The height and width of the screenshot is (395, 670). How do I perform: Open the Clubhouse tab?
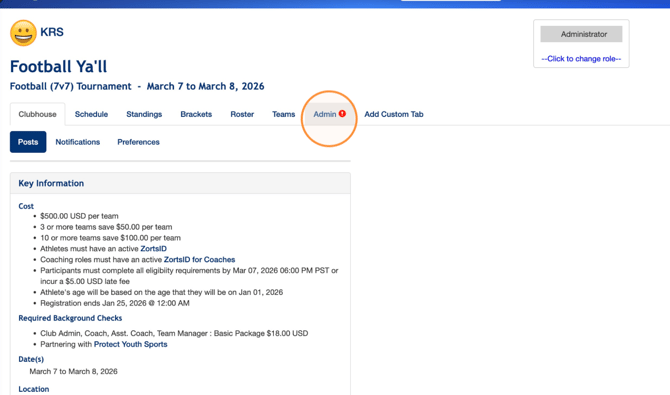click(38, 114)
